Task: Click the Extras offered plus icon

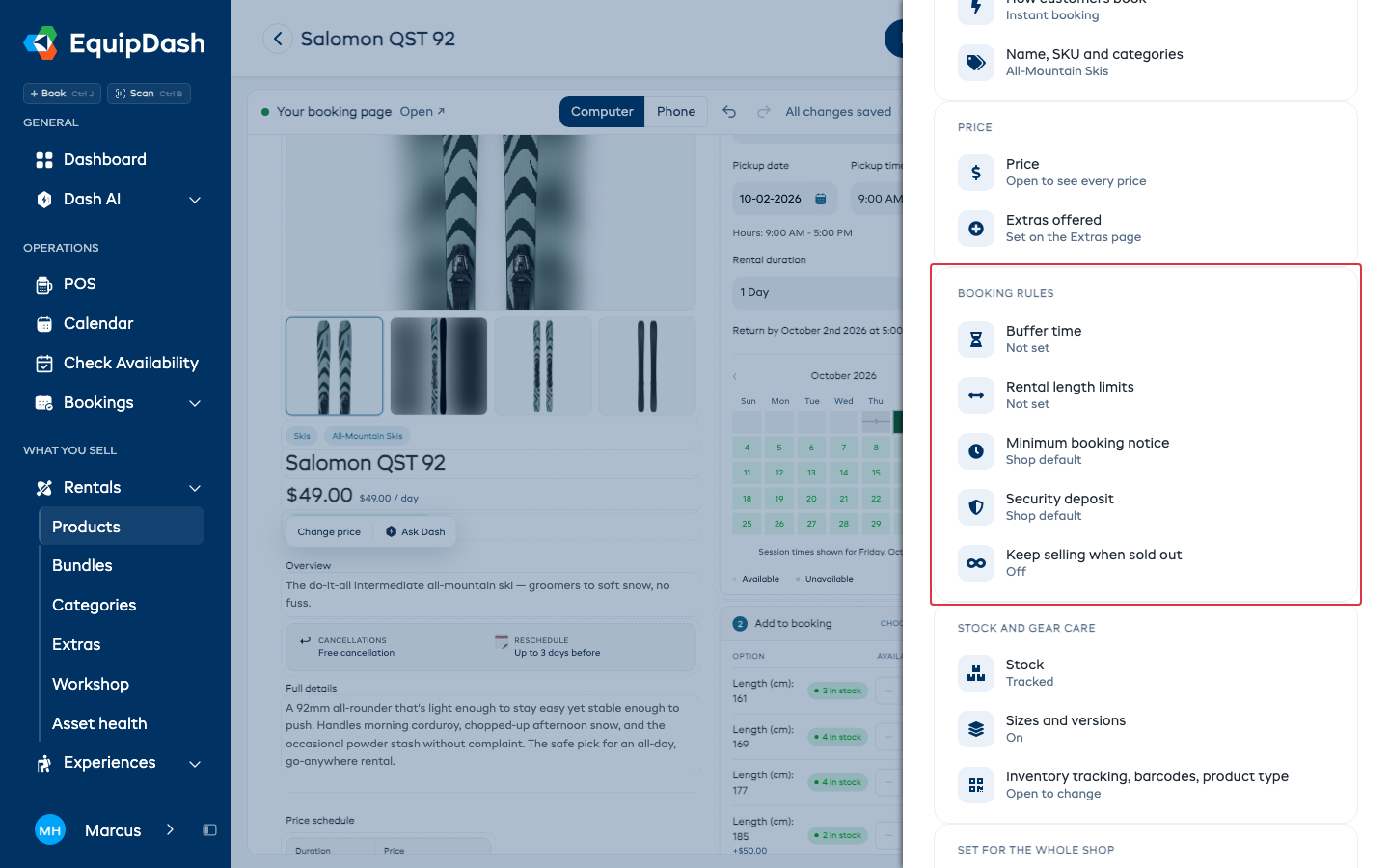Action: (975, 229)
